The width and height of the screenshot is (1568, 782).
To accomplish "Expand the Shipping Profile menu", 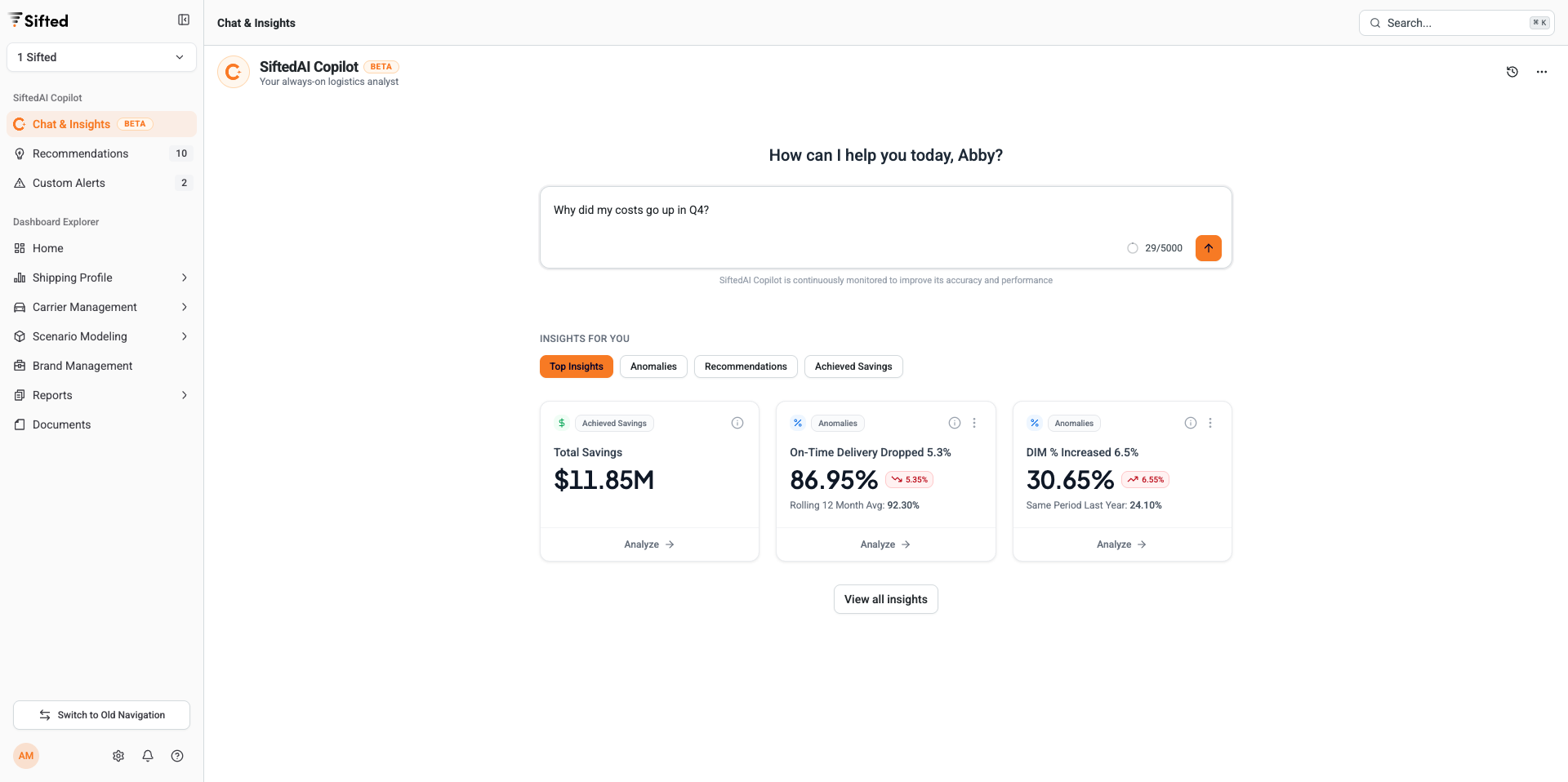I will (x=101, y=278).
